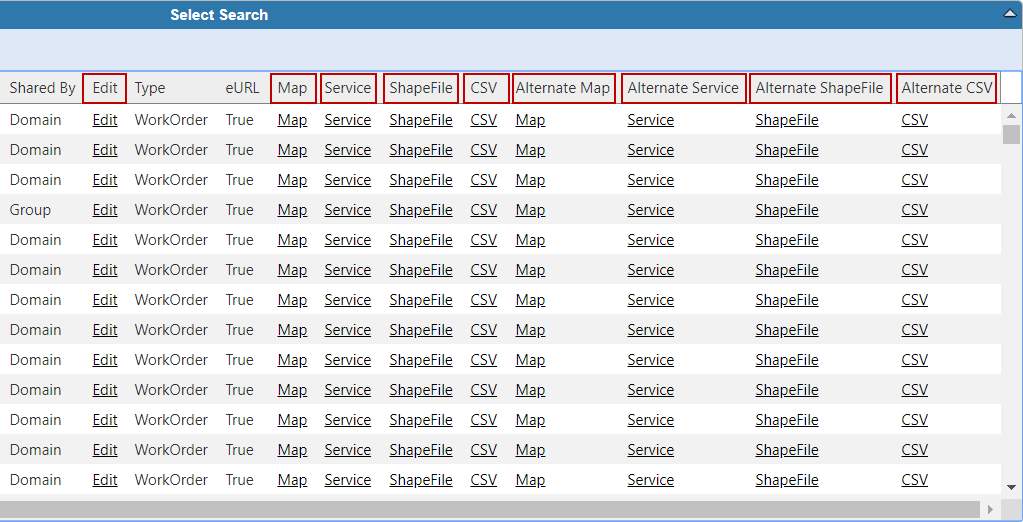Viewport: 1023px width, 522px height.
Task: Click the first row's Edit link
Action: [105, 120]
